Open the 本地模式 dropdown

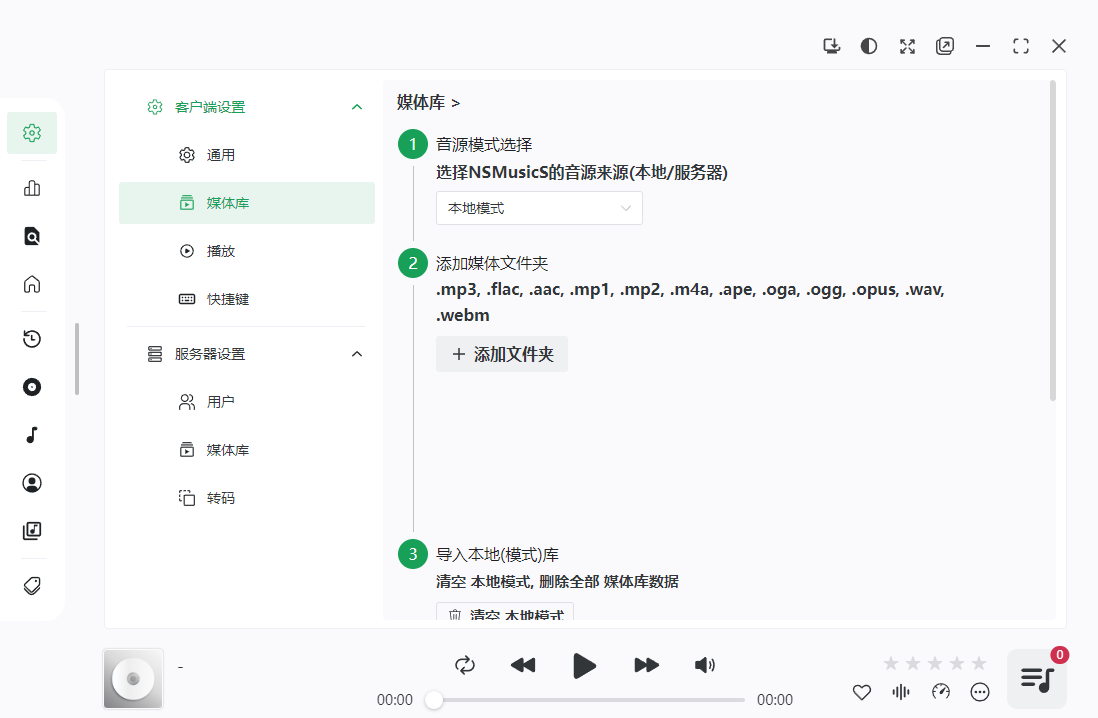tap(539, 208)
